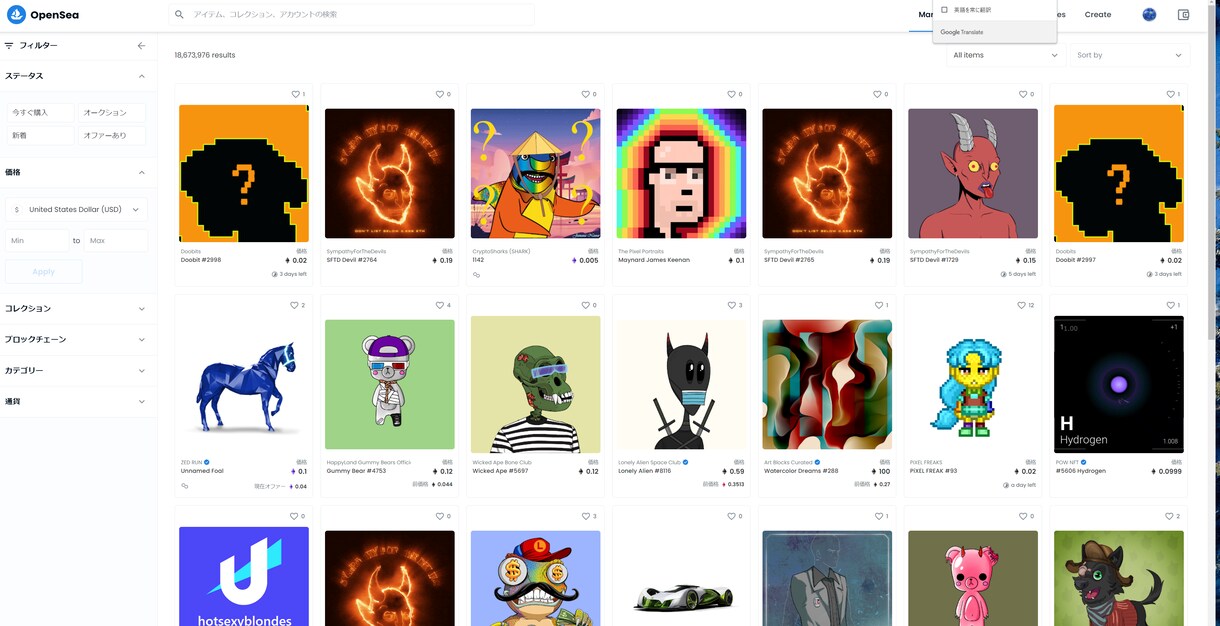This screenshot has height=626, width=1220.
Task: Toggle the 今すぐ購入 status filter
Action: pyautogui.click(x=40, y=113)
